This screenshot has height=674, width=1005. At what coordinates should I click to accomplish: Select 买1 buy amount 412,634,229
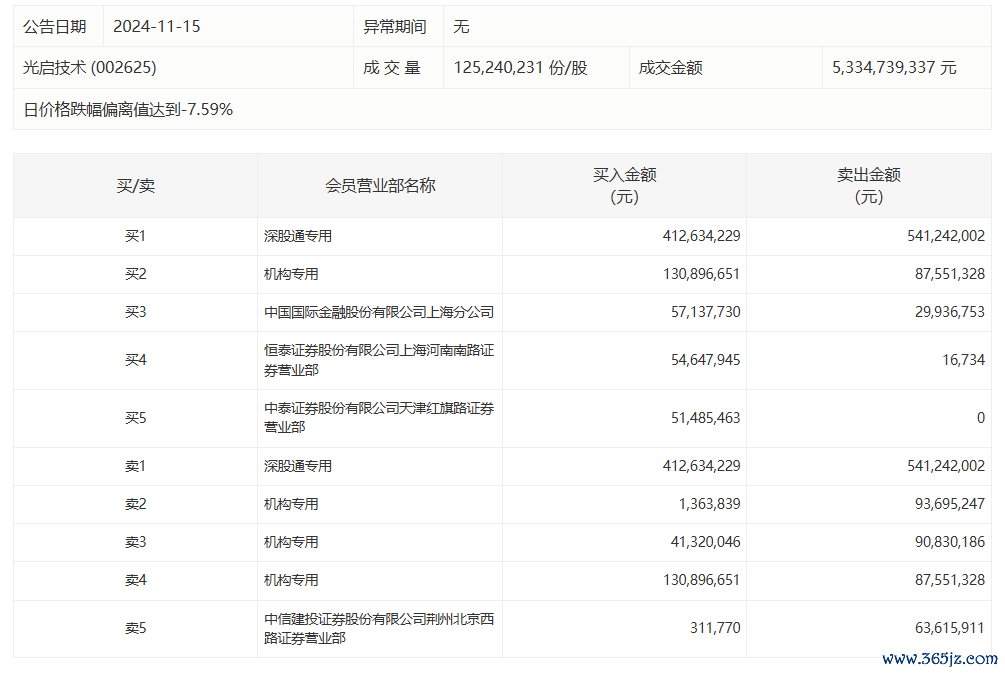pyautogui.click(x=701, y=236)
